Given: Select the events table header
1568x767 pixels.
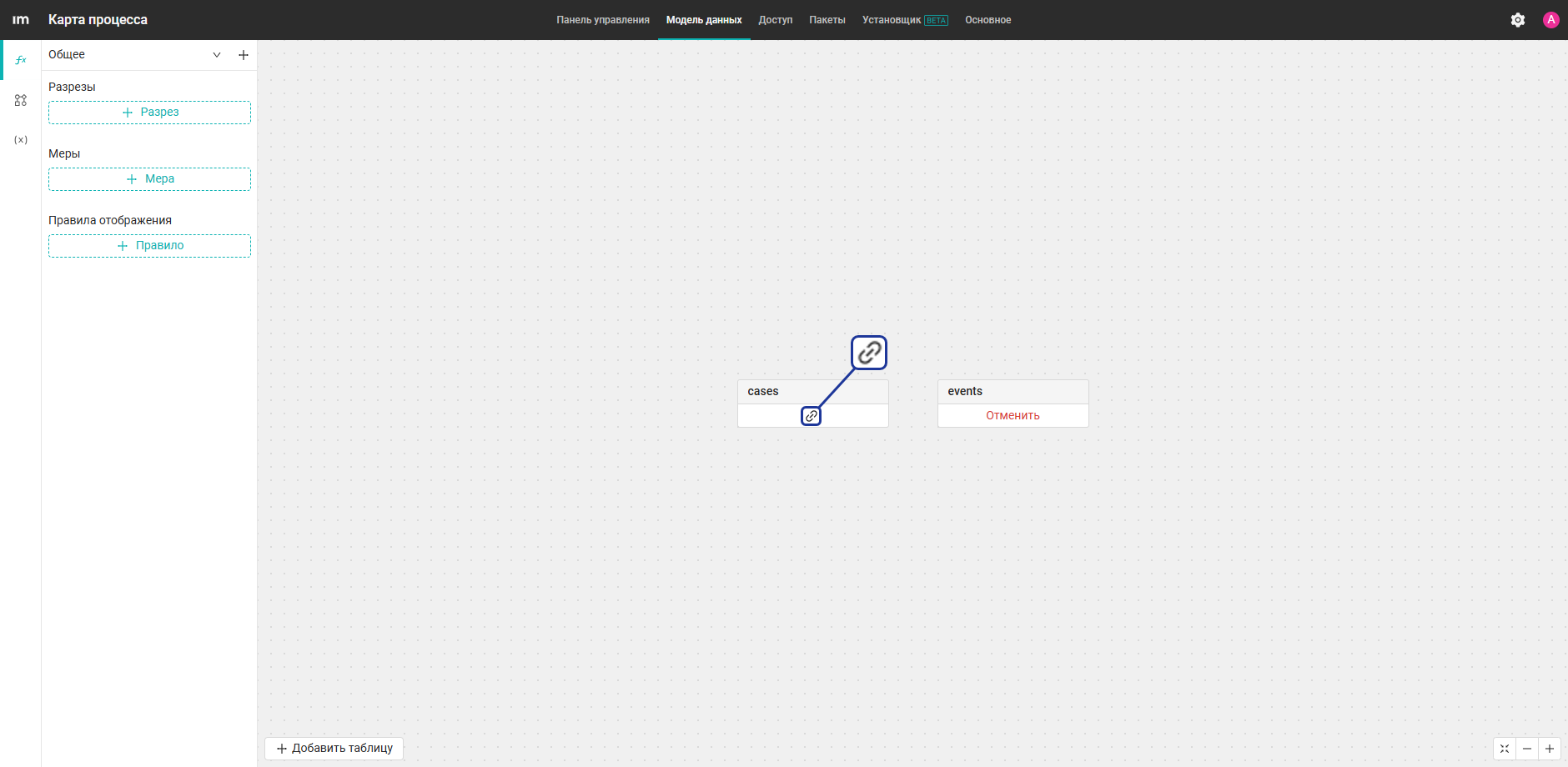Looking at the screenshot, I should tap(1013, 392).
